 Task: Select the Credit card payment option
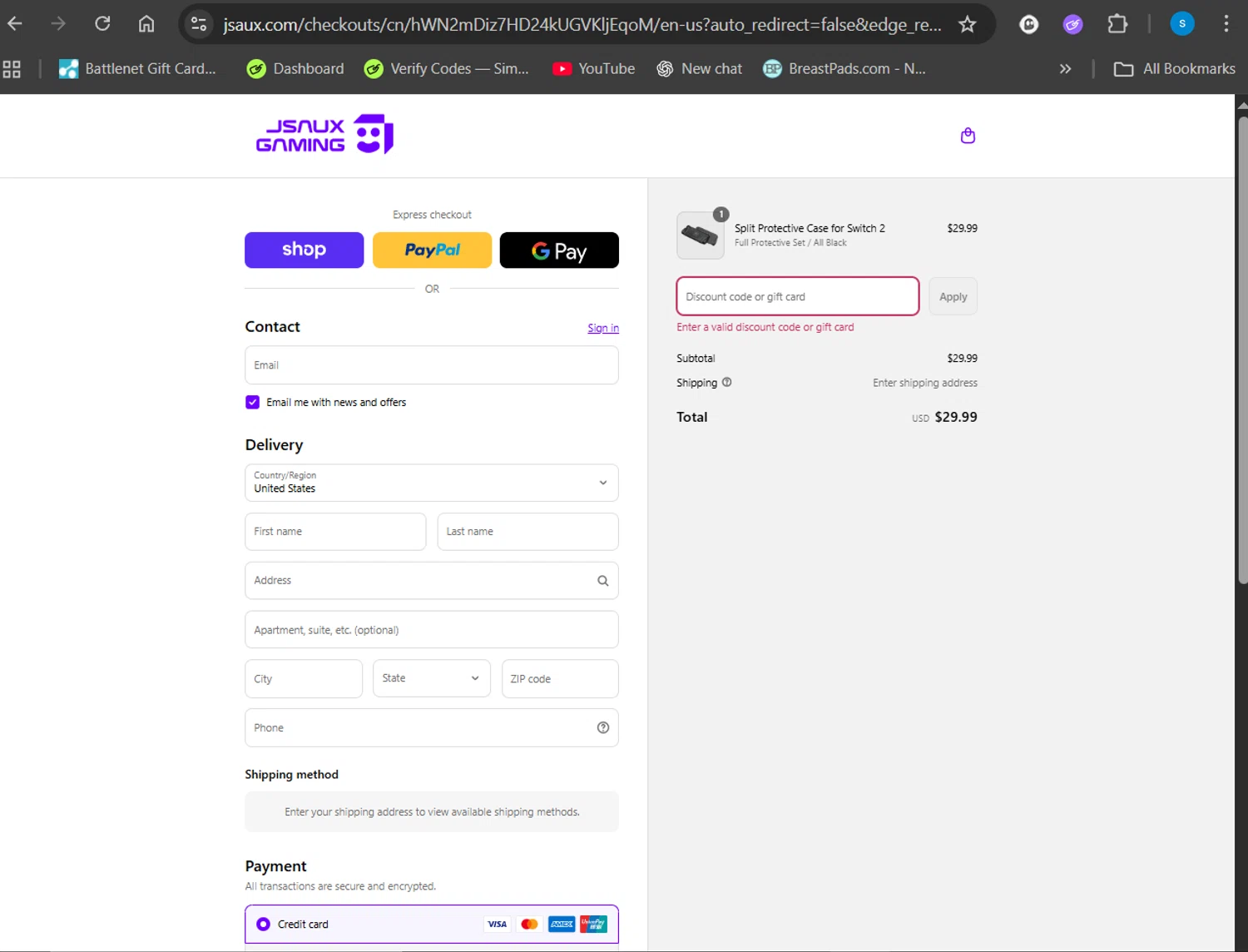click(264, 924)
